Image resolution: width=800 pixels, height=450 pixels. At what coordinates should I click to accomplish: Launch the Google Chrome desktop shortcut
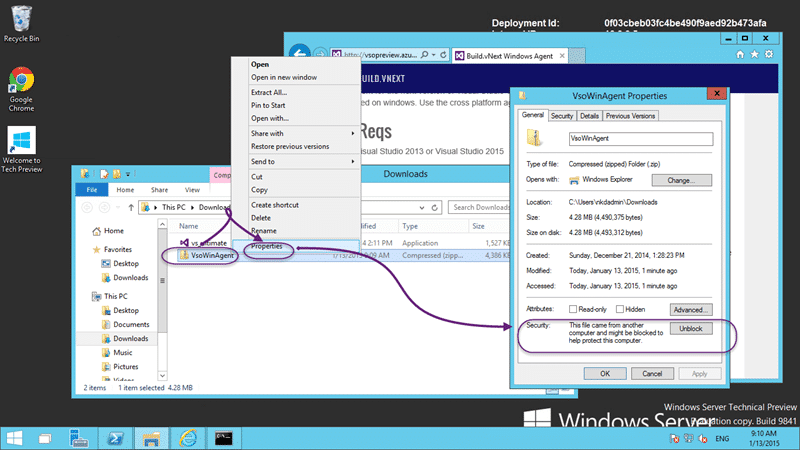(21, 89)
